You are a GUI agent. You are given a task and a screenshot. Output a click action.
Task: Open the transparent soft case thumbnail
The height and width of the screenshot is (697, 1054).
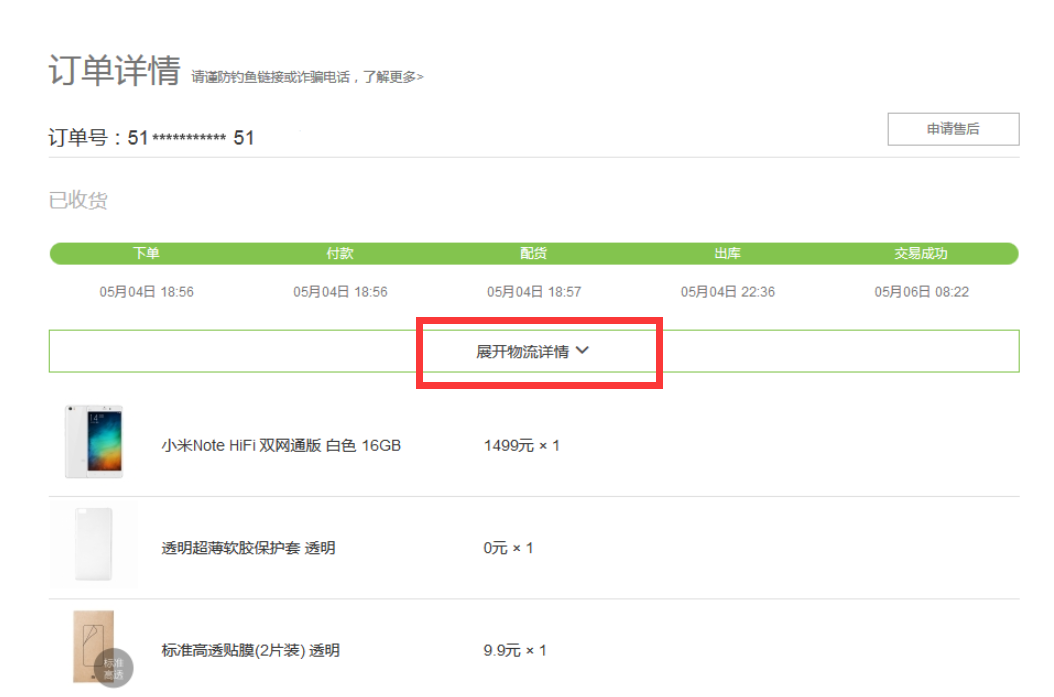pyautogui.click(x=93, y=546)
